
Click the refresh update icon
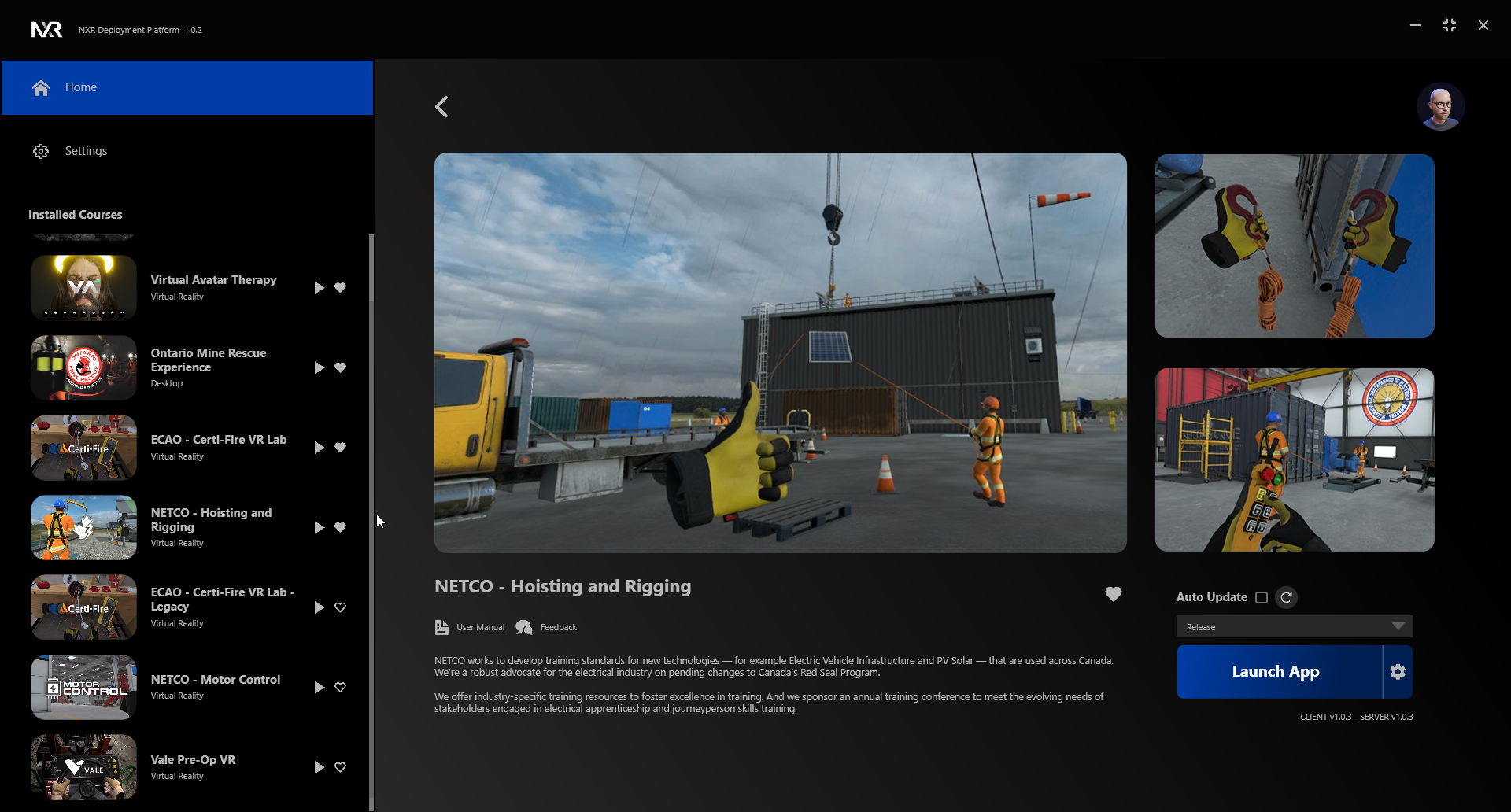pos(1286,597)
